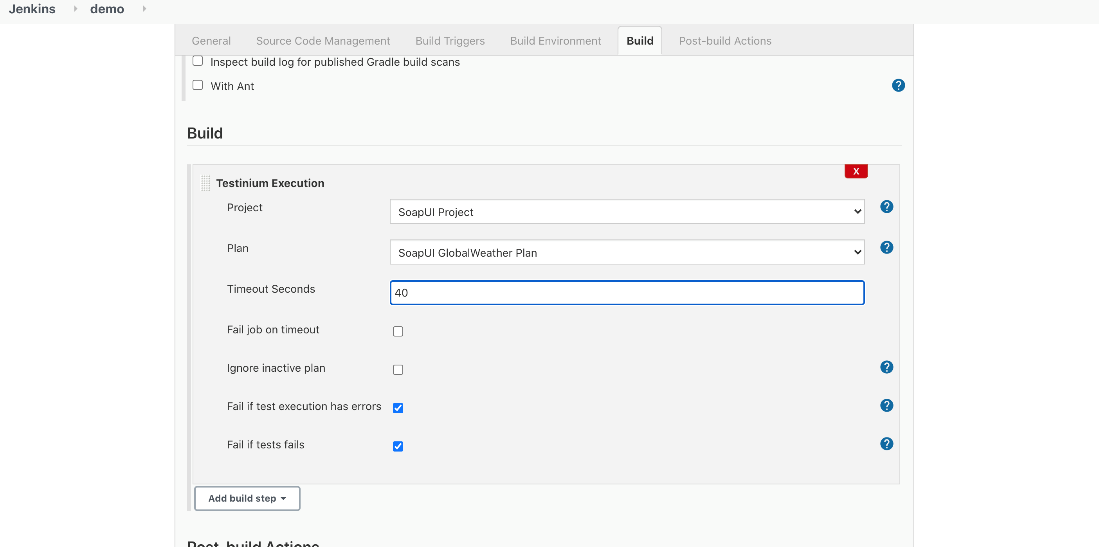Select the Build Environment tab
Screen dimensions: 1099x547
pyautogui.click(x=556, y=41)
